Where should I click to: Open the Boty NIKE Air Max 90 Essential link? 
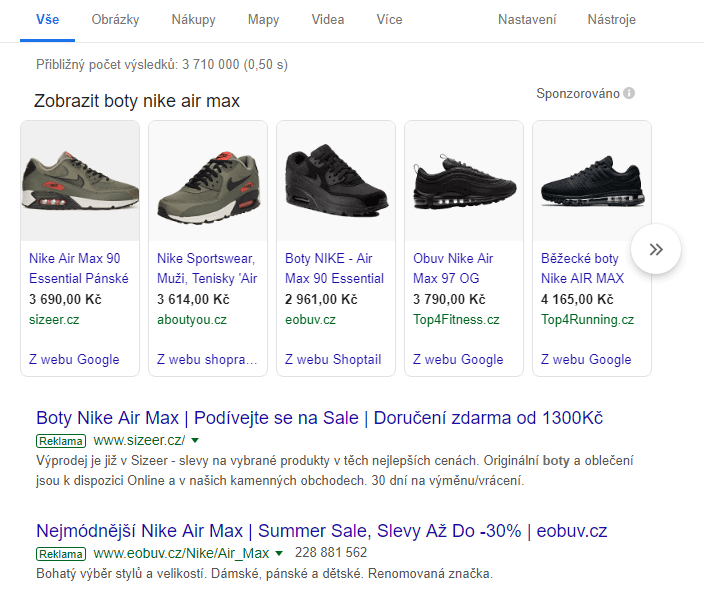[x=334, y=268]
